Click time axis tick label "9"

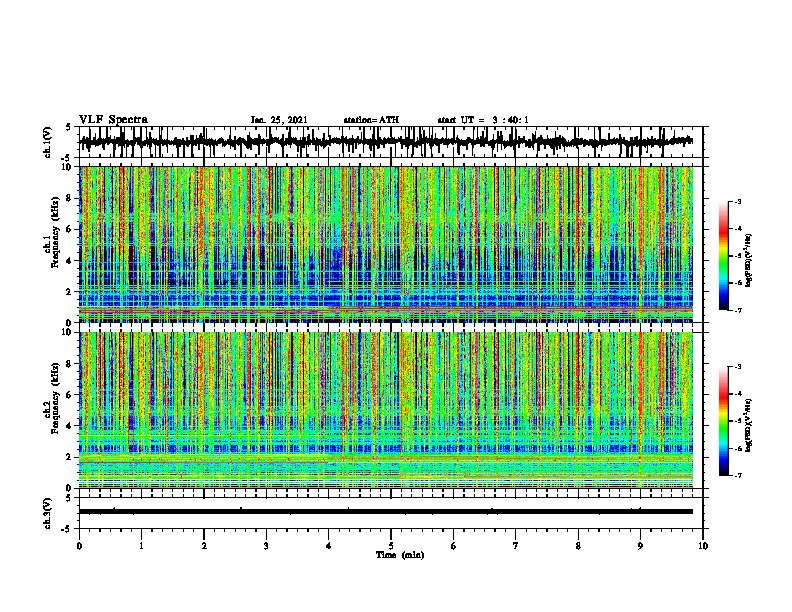[640, 546]
